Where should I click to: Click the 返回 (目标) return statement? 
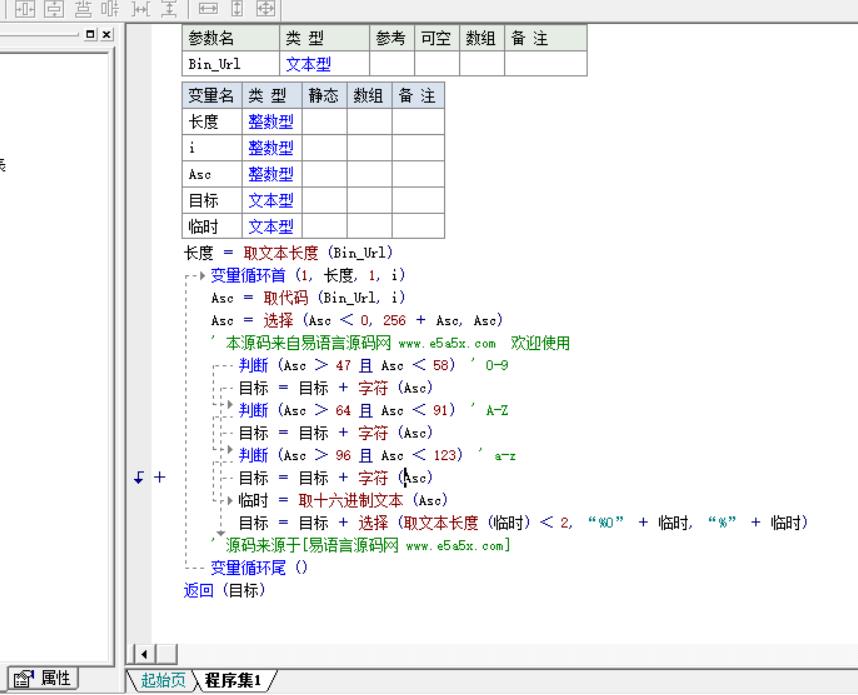click(x=224, y=590)
